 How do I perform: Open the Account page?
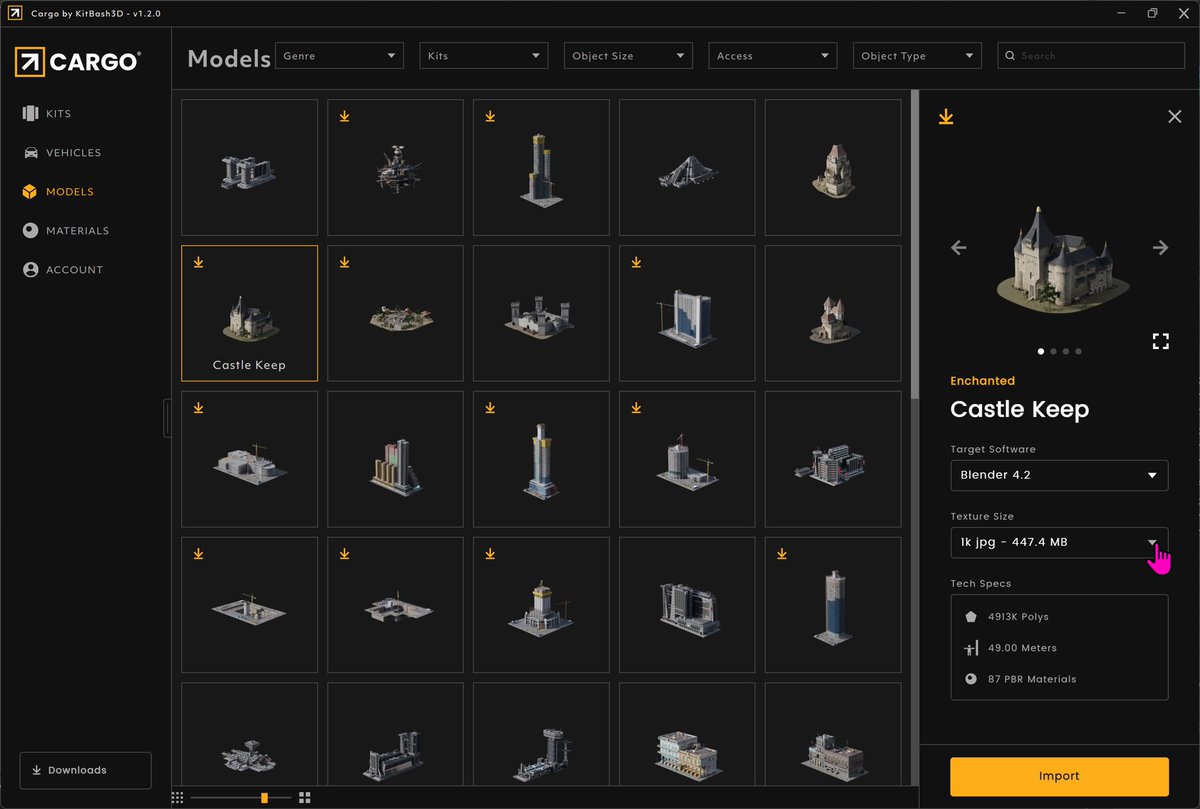[x=62, y=270]
